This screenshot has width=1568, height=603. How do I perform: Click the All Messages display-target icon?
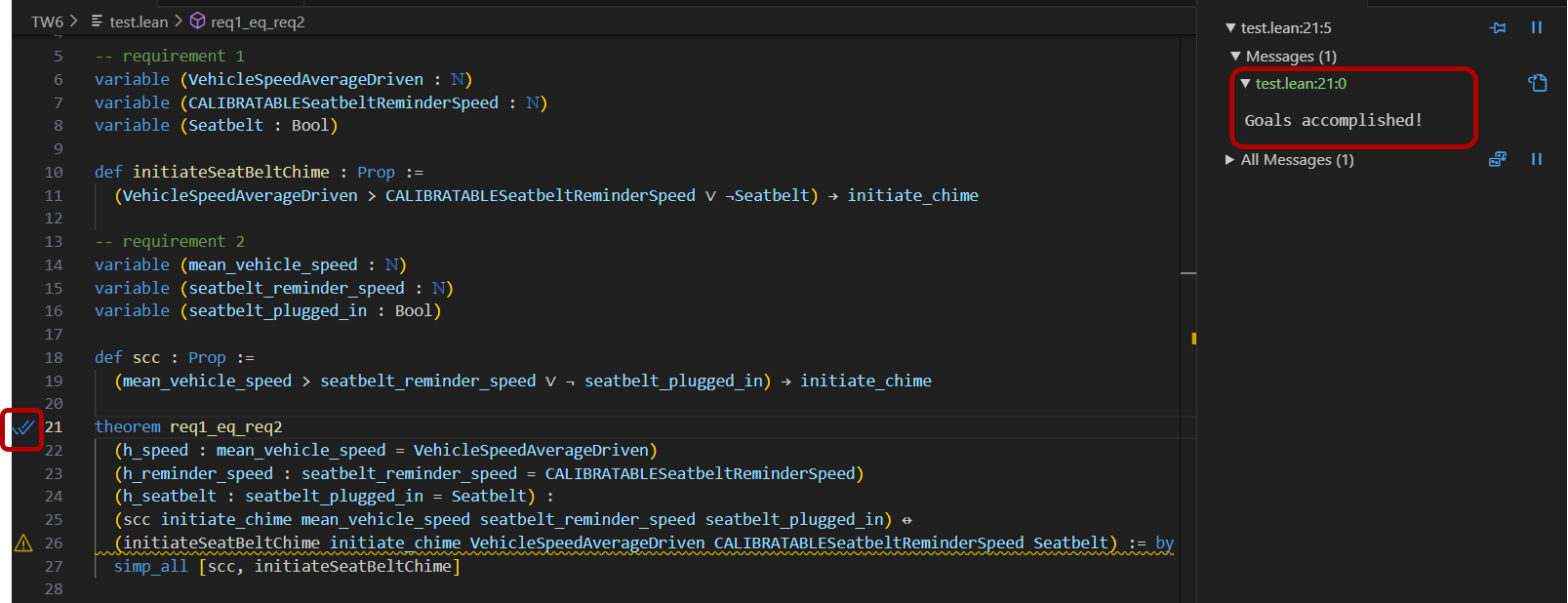1498,159
